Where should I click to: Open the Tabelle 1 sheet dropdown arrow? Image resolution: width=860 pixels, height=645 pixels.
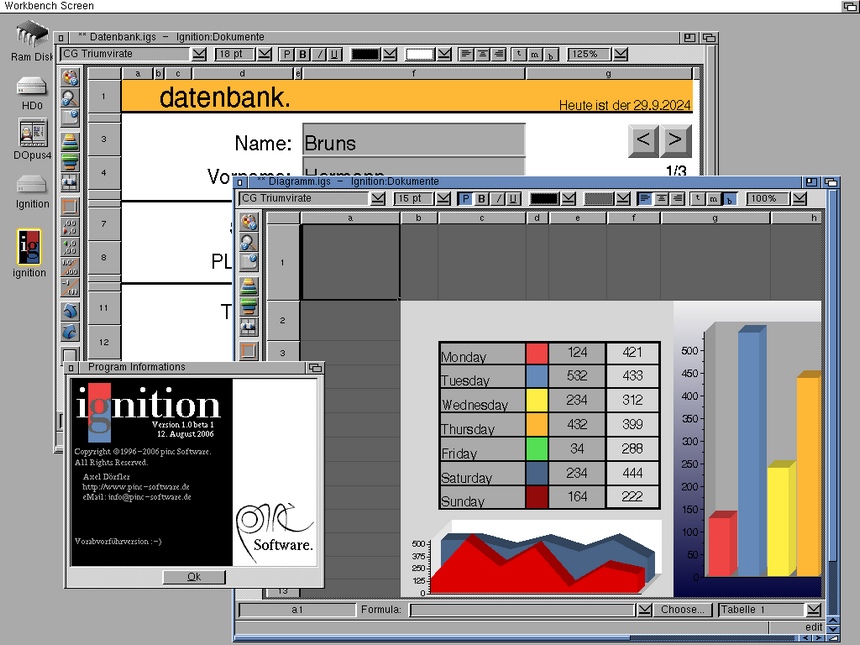tap(814, 609)
